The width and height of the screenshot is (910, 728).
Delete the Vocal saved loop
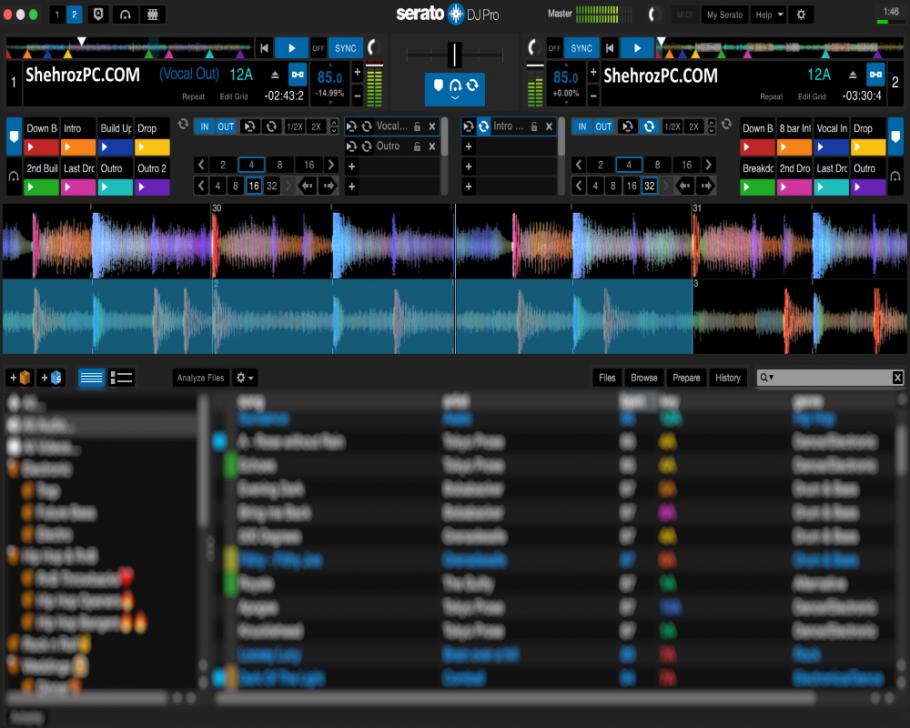[432, 127]
